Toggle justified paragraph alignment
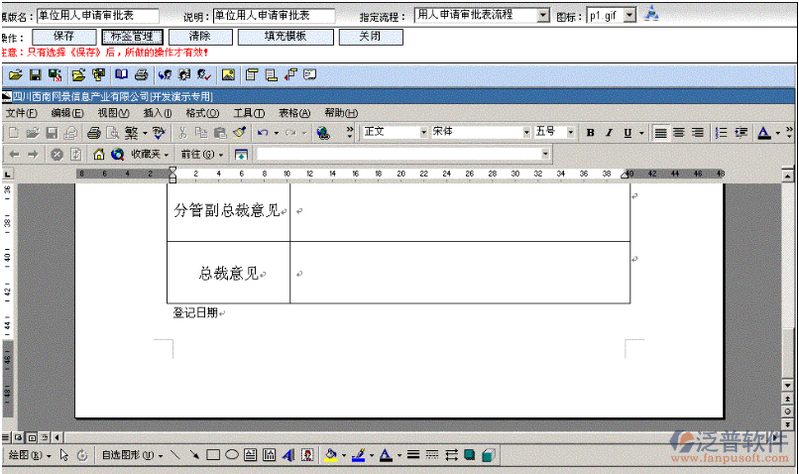 pos(660,133)
